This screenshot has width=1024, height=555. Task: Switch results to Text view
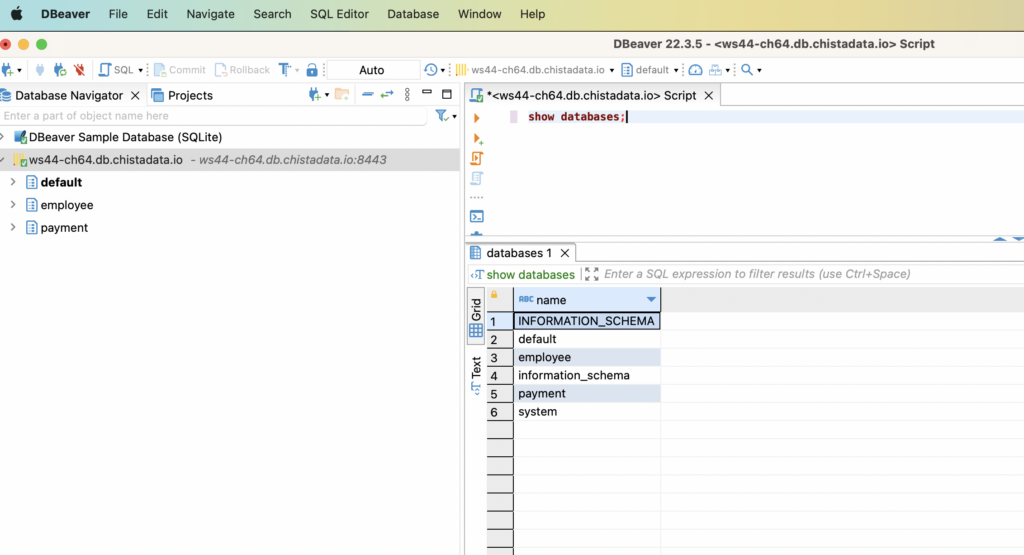point(476,375)
